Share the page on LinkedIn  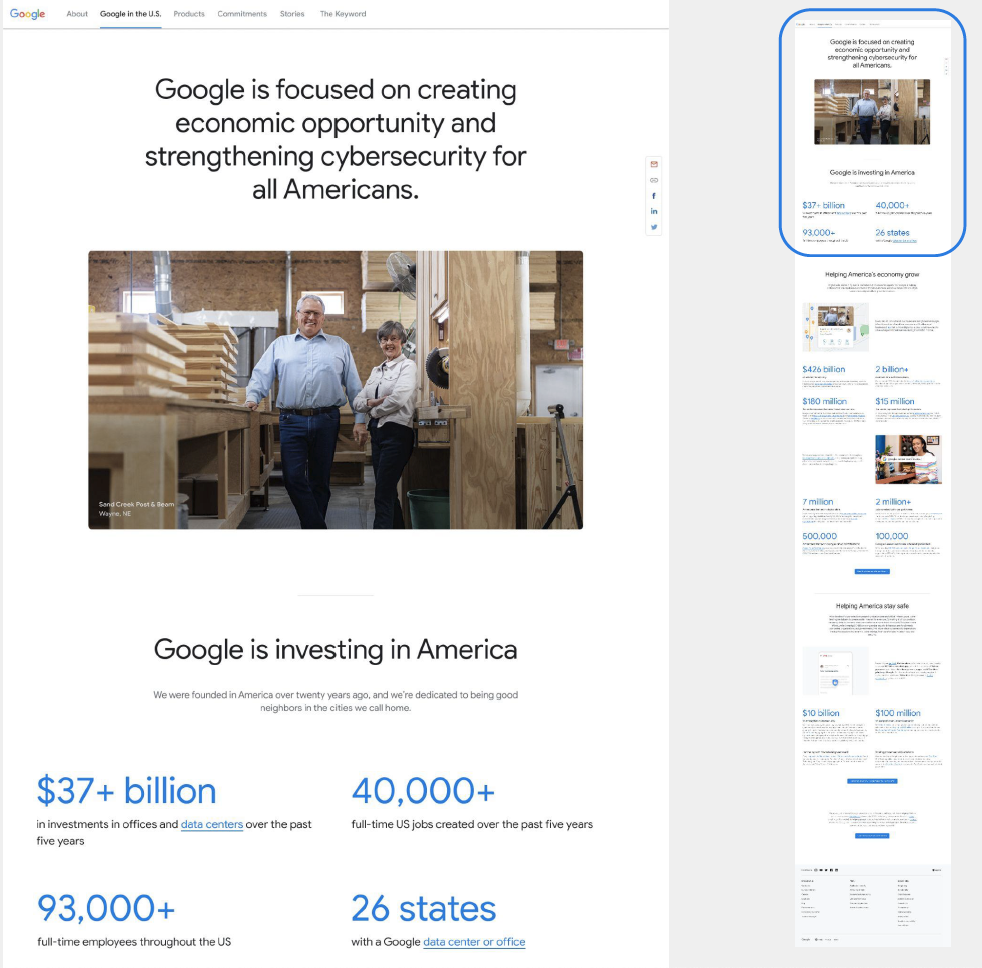(654, 212)
